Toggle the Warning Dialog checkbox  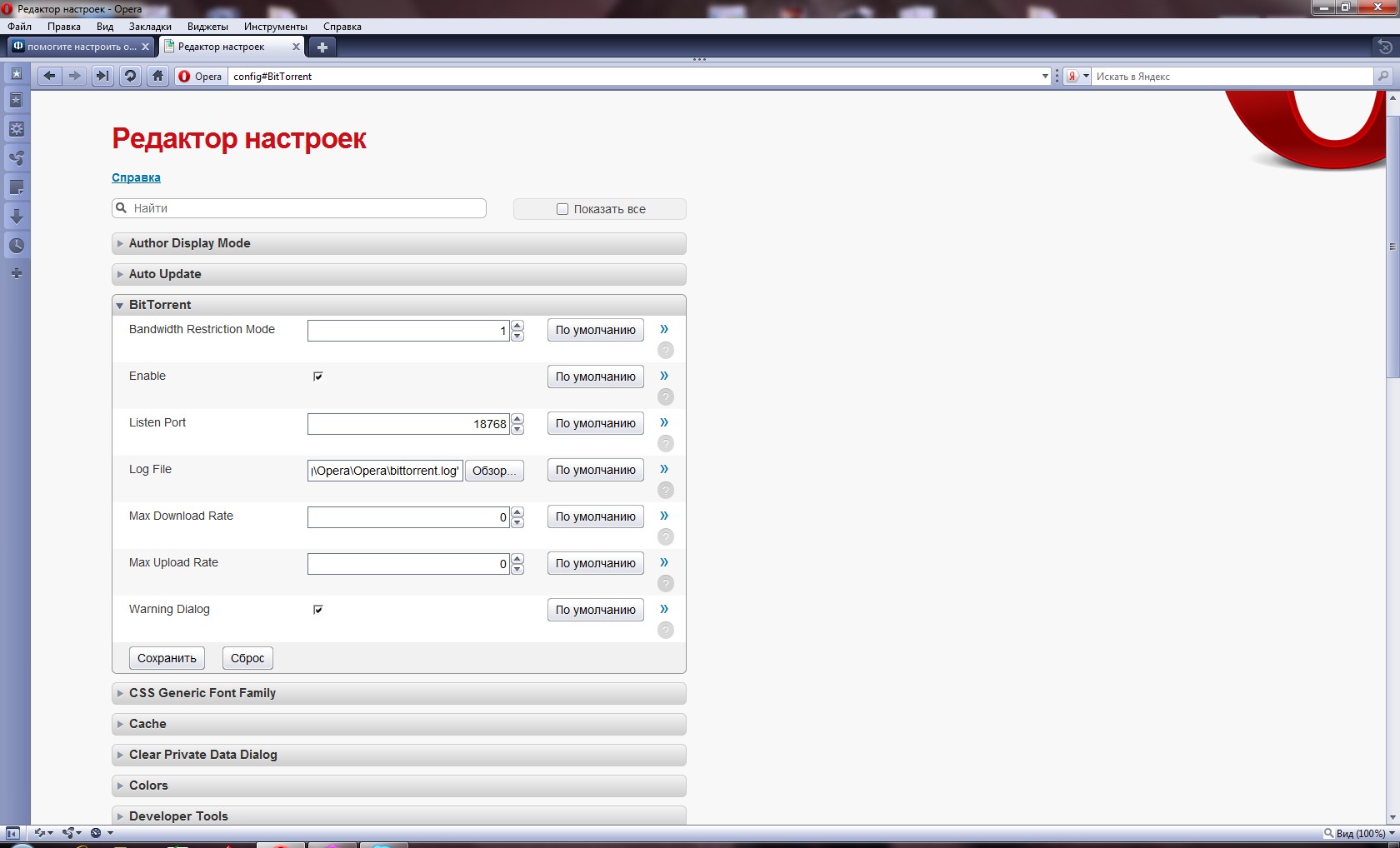click(317, 610)
